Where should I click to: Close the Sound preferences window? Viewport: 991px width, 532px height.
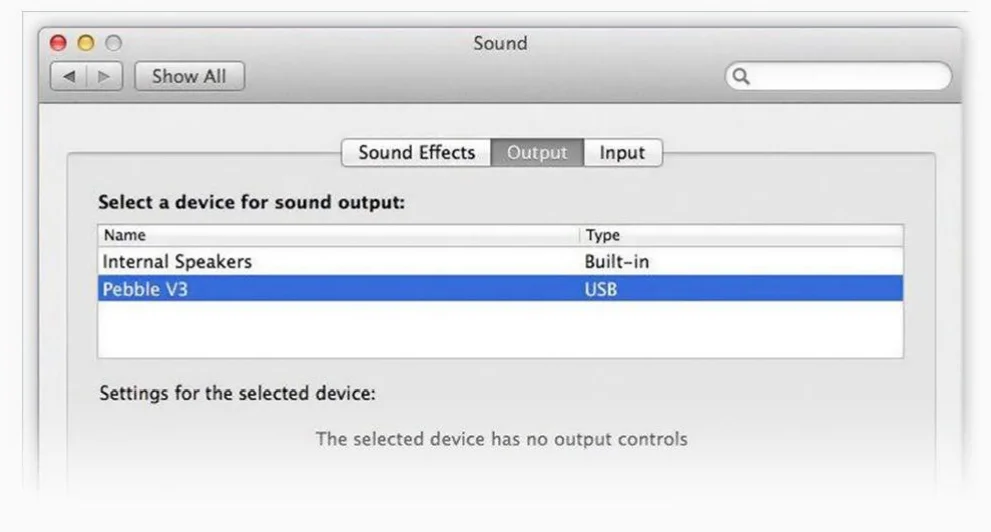[58, 43]
